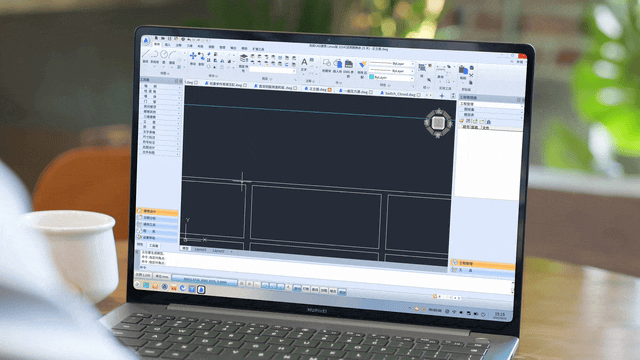Choose the Move tool with blue arrows
Viewport: 640px width, 360px height.
click(193, 56)
